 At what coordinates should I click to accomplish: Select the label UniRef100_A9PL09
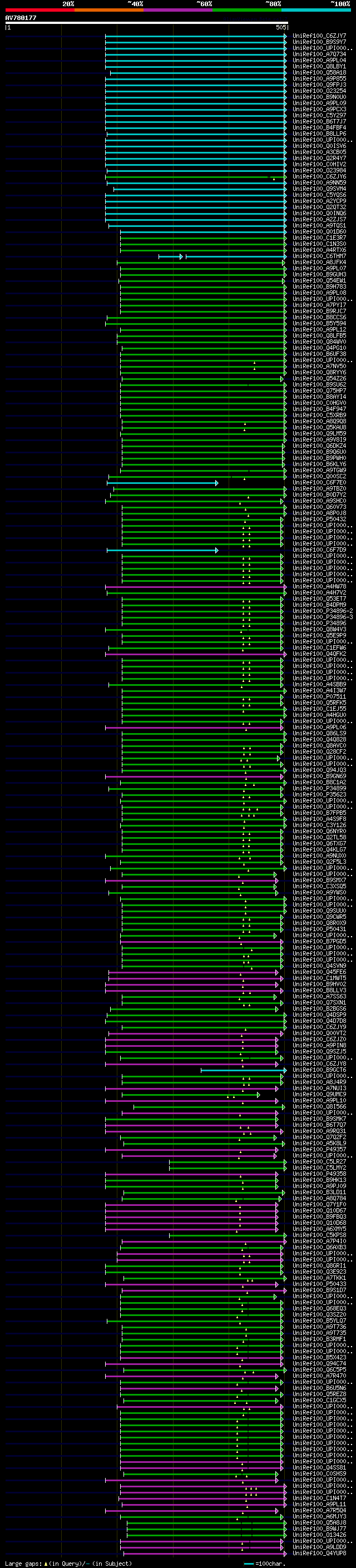[x=319, y=103]
